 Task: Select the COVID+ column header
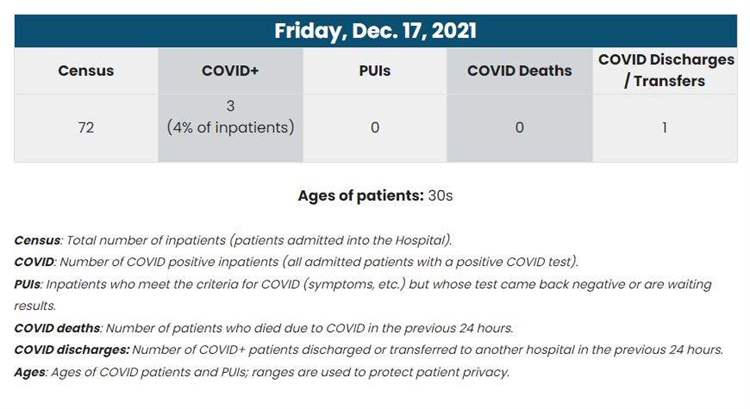click(x=231, y=71)
